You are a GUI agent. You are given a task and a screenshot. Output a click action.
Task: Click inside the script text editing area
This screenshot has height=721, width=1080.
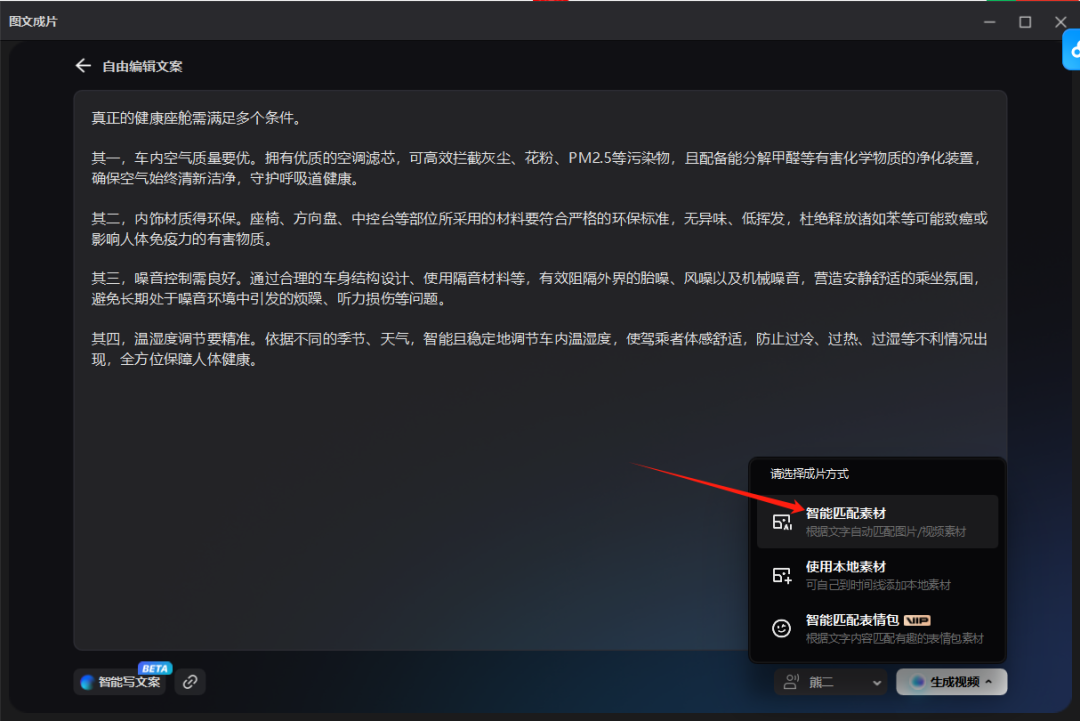click(x=540, y=480)
